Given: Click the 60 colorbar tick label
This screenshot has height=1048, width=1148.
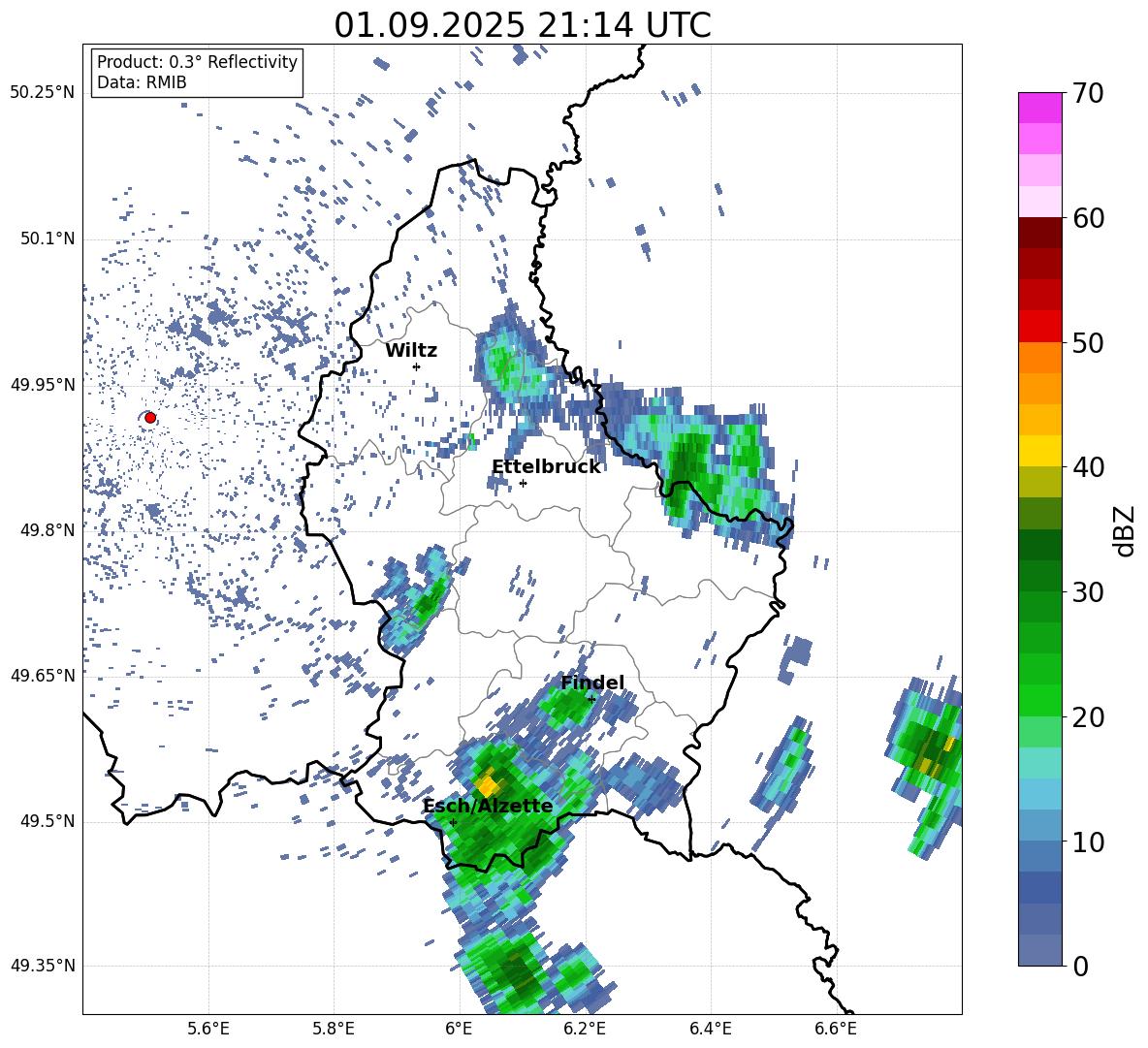Looking at the screenshot, I should (1088, 218).
